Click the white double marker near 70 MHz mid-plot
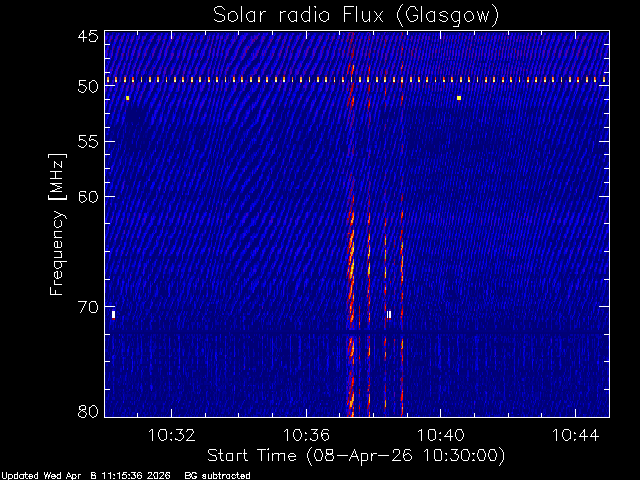Viewport: 640px width, 480px height. coord(389,315)
